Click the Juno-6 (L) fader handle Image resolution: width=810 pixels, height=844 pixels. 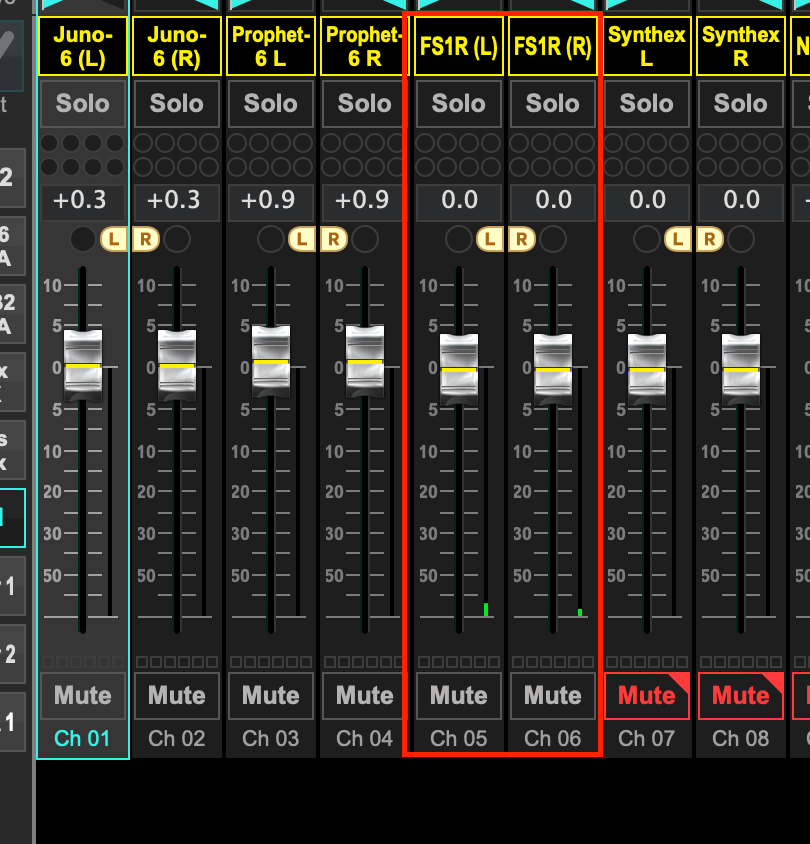coord(83,365)
